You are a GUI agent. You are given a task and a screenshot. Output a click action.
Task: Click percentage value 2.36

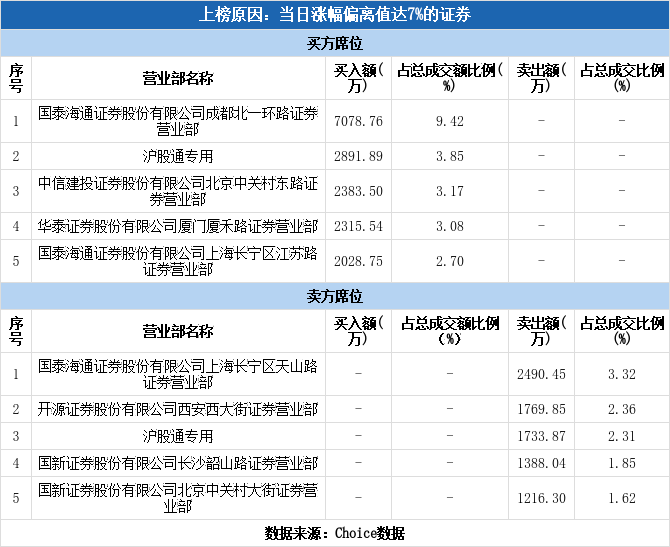(622, 409)
